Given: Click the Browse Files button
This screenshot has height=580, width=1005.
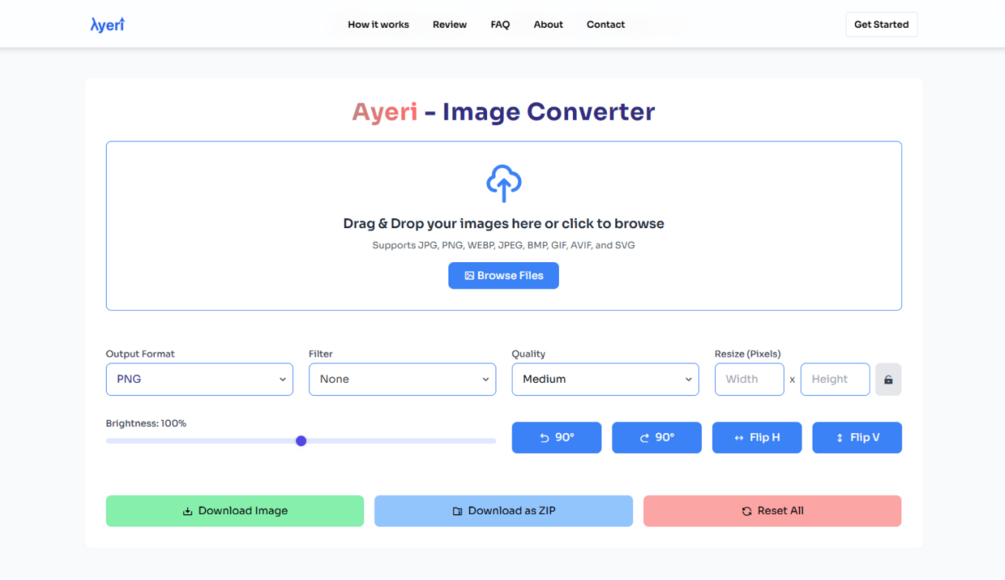Looking at the screenshot, I should [503, 276].
